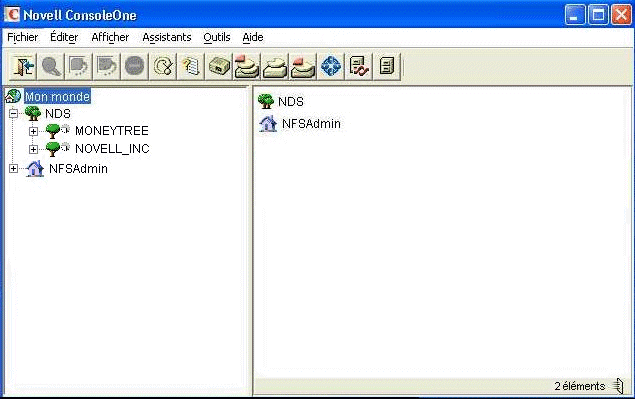635x399 pixels.
Task: Minimize the ConsoleOne window
Action: pyautogui.click(x=575, y=15)
